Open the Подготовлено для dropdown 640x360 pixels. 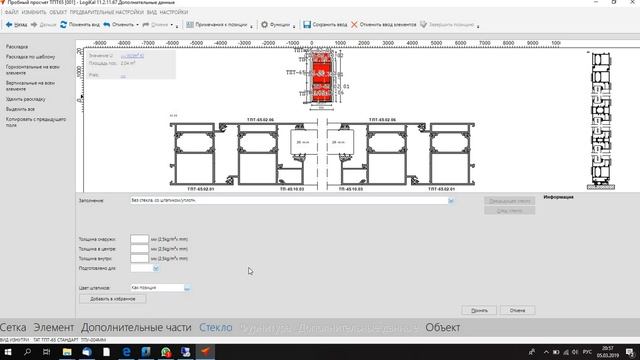click(156, 268)
